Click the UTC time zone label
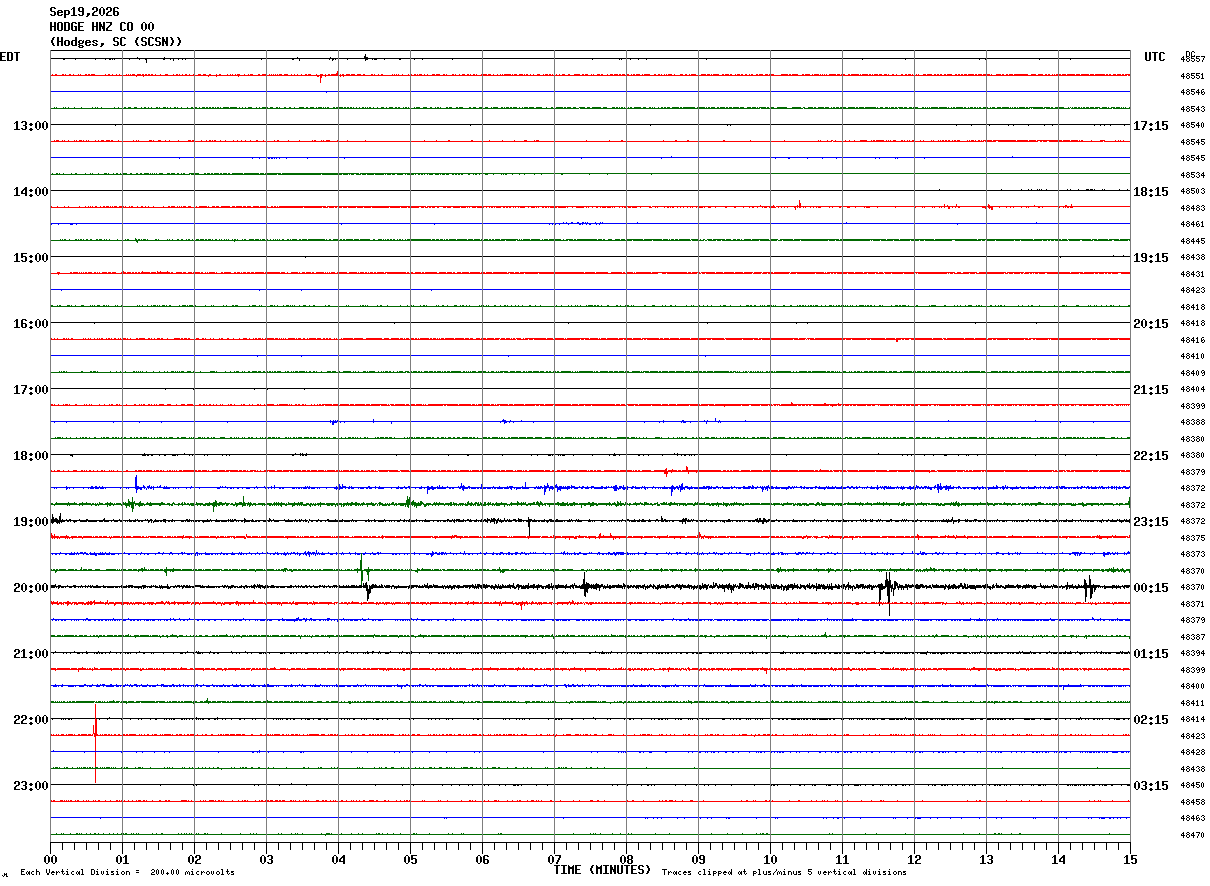 pos(1155,57)
